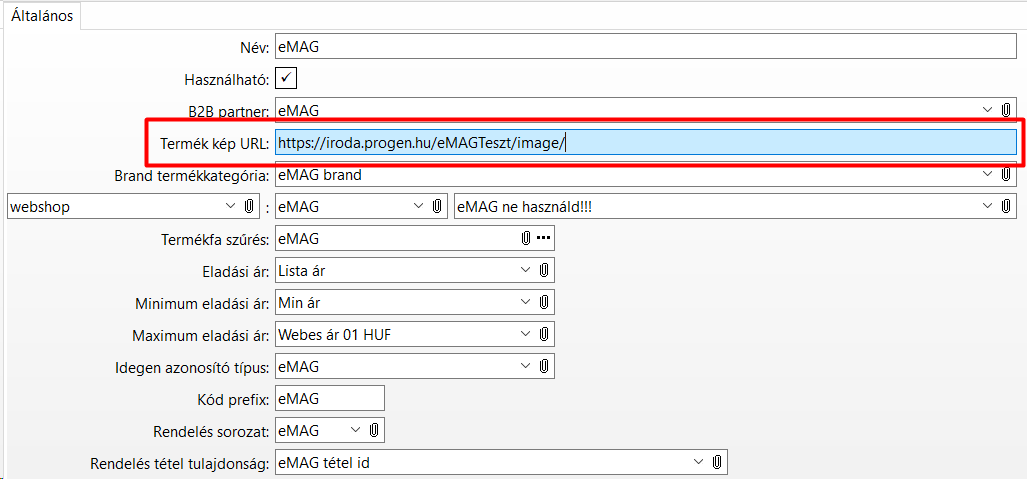Click the Termék kép URL field
The width and height of the screenshot is (1027, 479).
point(646,142)
